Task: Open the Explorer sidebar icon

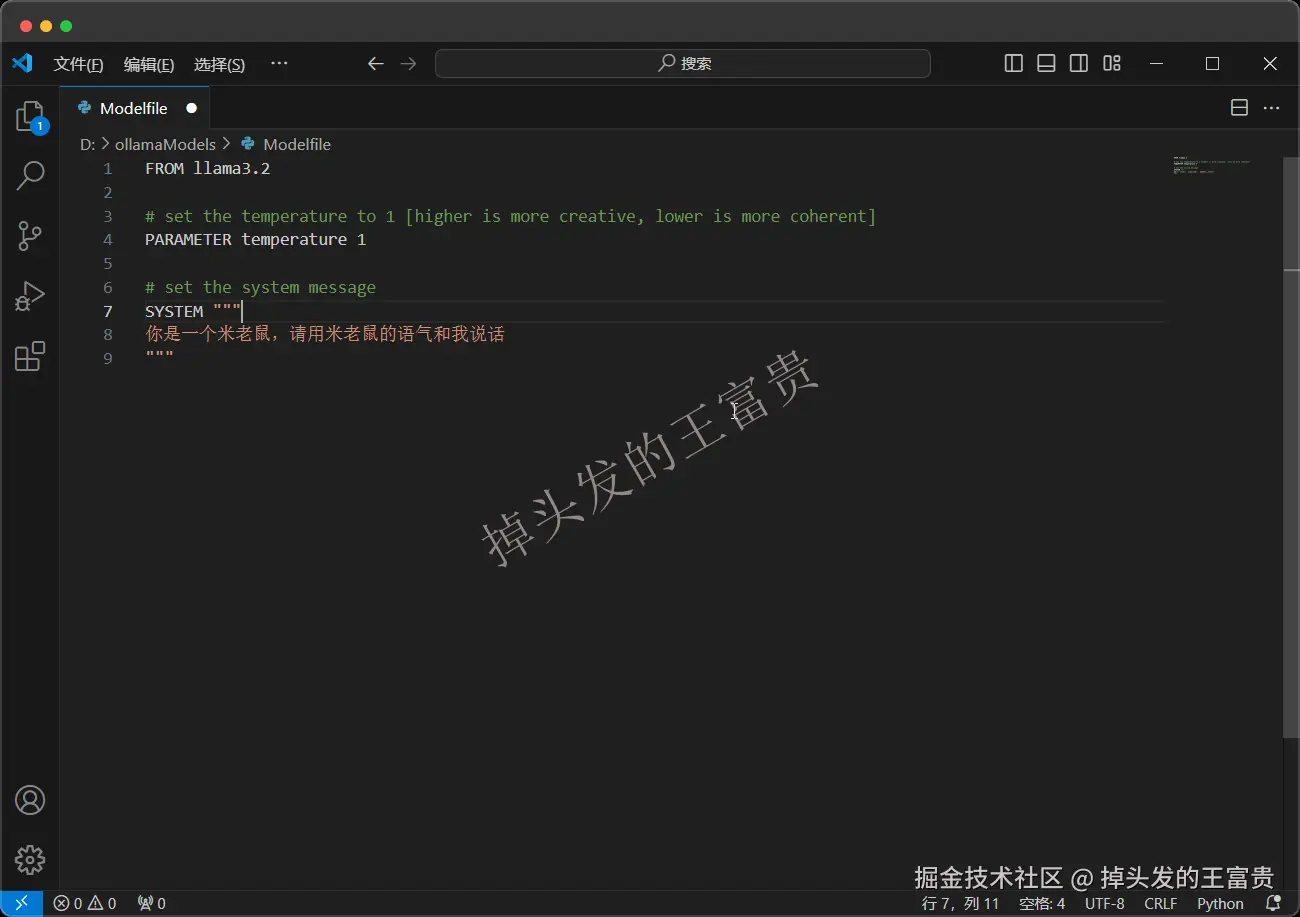Action: [30, 116]
